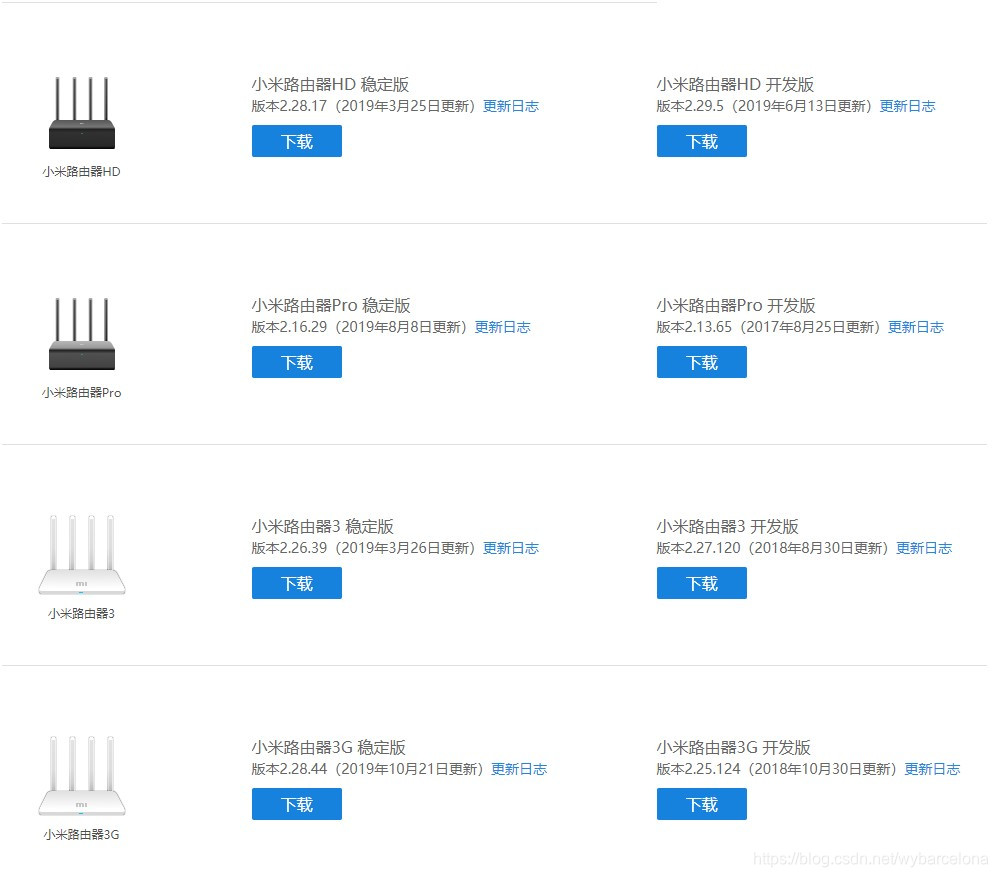Select the 小米路由器Pro 稳定版 heading
Screen dimensions: 998x877
point(331,305)
